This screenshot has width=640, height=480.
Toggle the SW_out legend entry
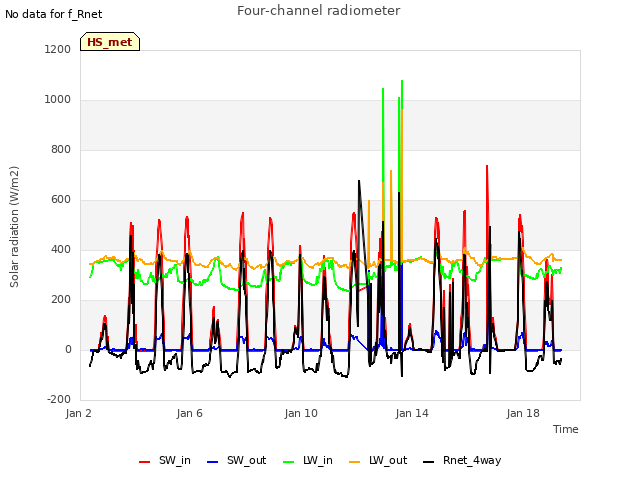click(236, 460)
